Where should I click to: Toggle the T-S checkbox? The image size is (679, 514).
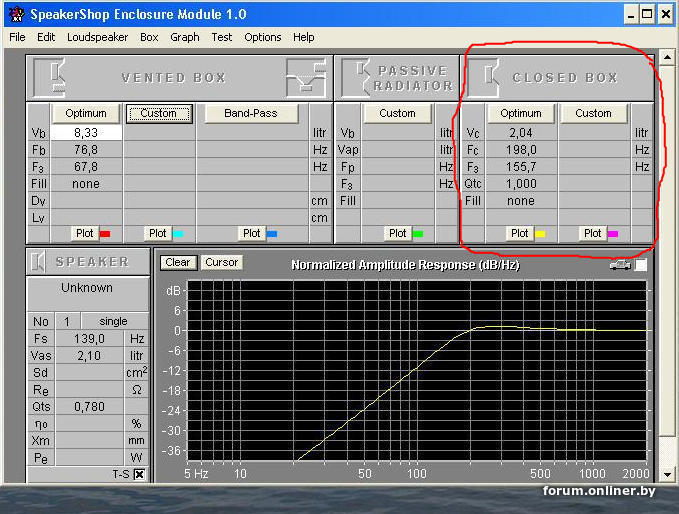(x=139, y=474)
